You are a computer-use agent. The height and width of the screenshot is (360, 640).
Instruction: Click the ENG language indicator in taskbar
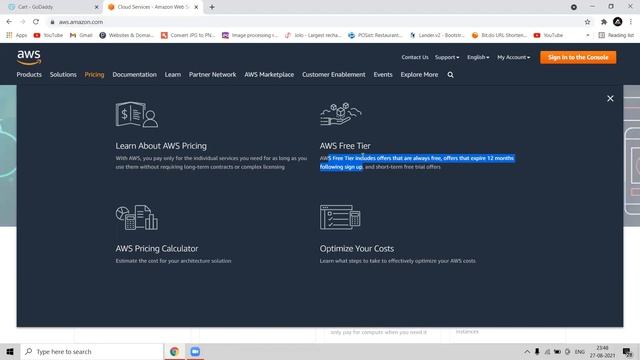pos(580,351)
